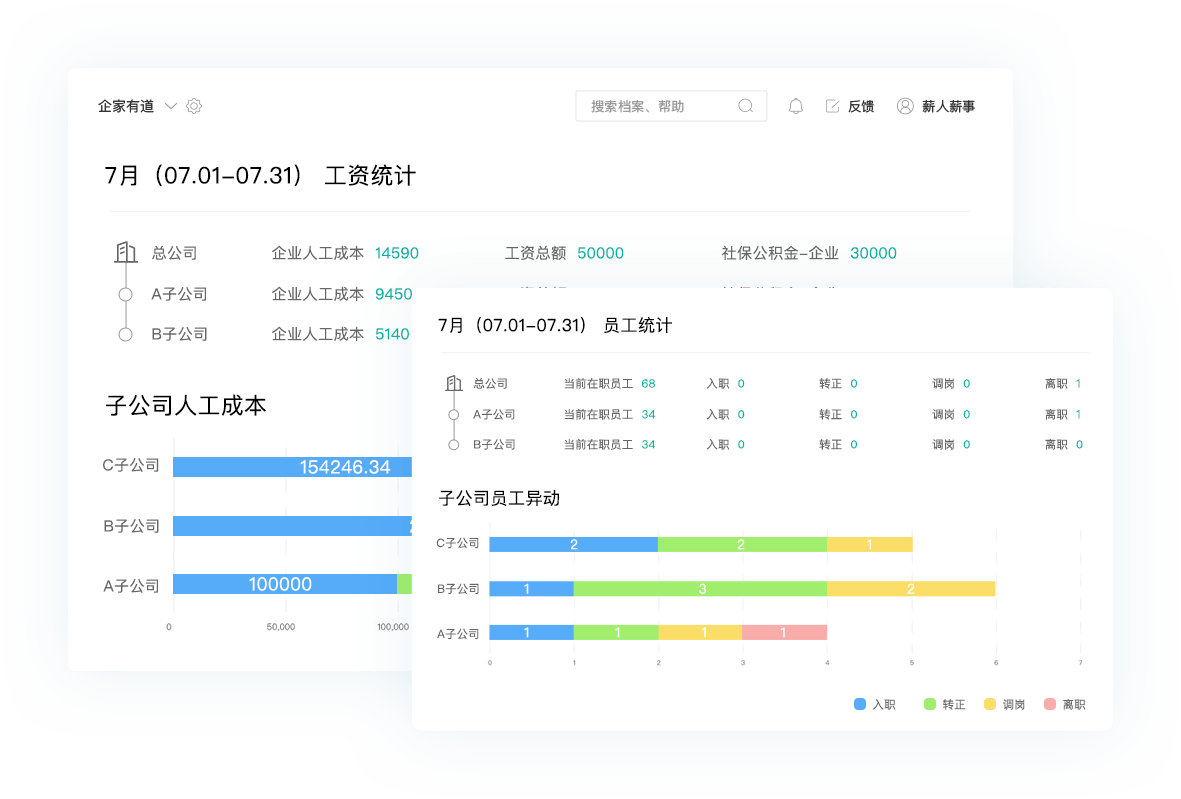The image size is (1181, 799).
Task: Expand the 企家有道 company dropdown chevron
Action: pyautogui.click(x=171, y=106)
